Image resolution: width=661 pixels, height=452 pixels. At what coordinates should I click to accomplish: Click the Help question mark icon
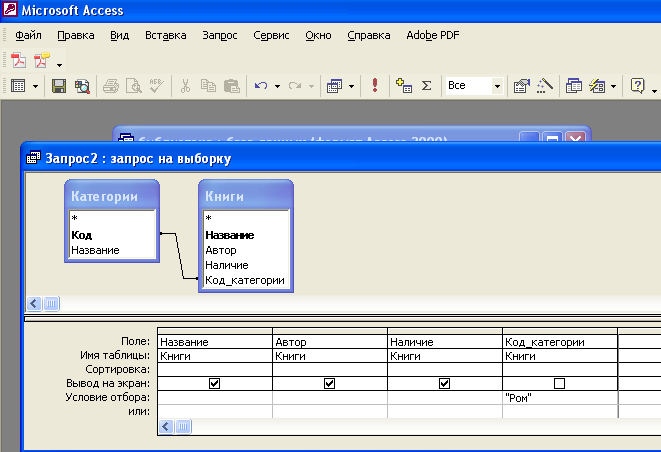click(x=637, y=86)
